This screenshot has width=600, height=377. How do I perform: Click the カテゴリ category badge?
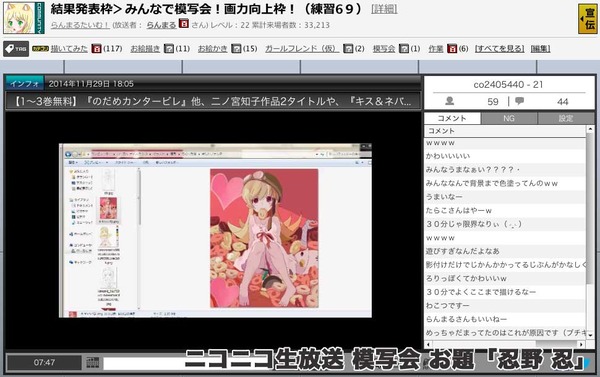pos(40,49)
